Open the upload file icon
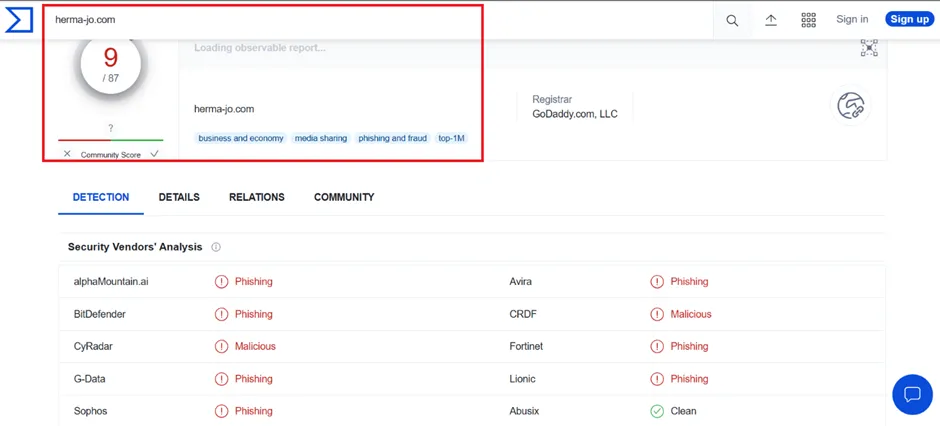The image size is (940, 426). click(x=771, y=20)
